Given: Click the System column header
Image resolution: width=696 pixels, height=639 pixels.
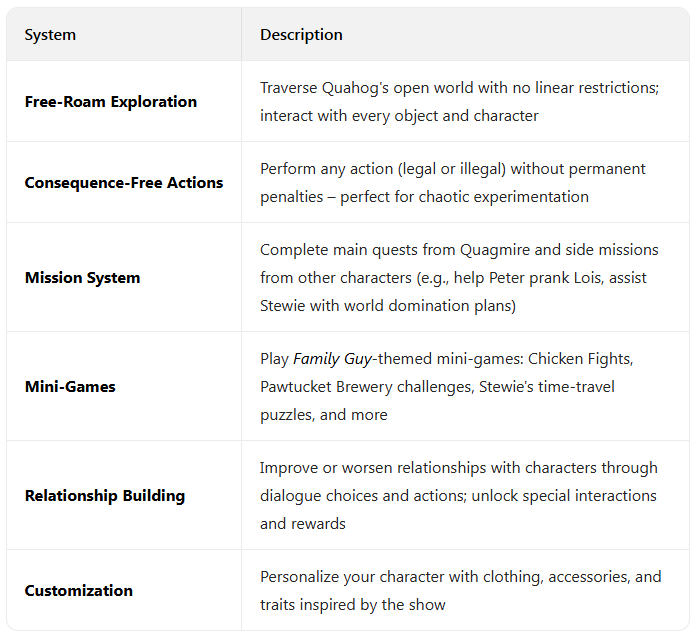Looking at the screenshot, I should coord(50,35).
